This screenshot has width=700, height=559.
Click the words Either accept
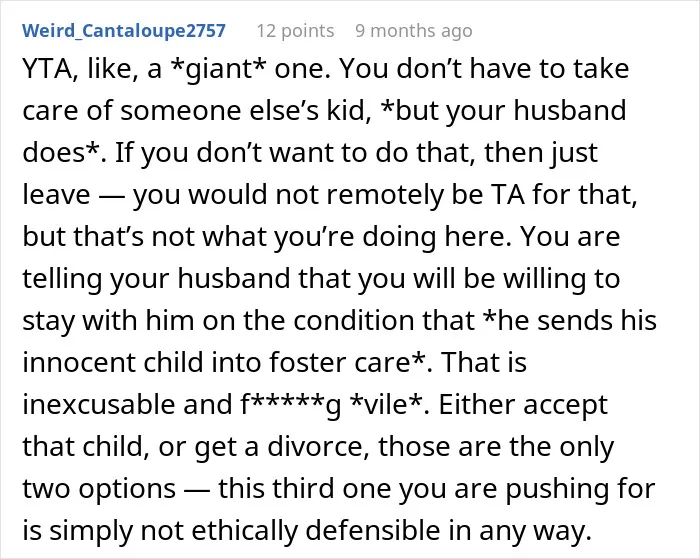click(x=523, y=405)
